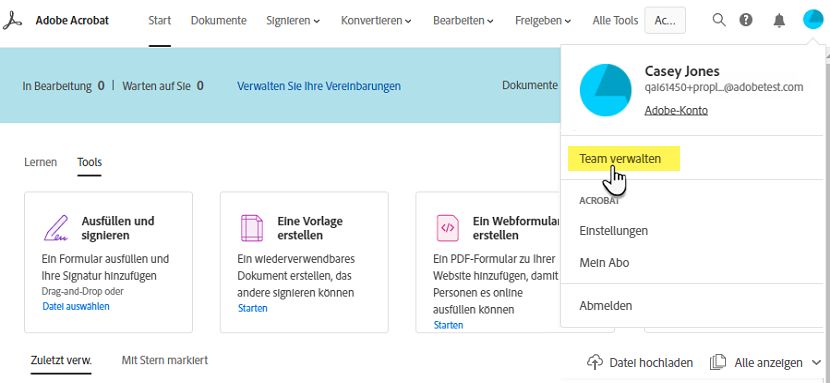
Task: Open the help question mark icon
Action: click(746, 20)
